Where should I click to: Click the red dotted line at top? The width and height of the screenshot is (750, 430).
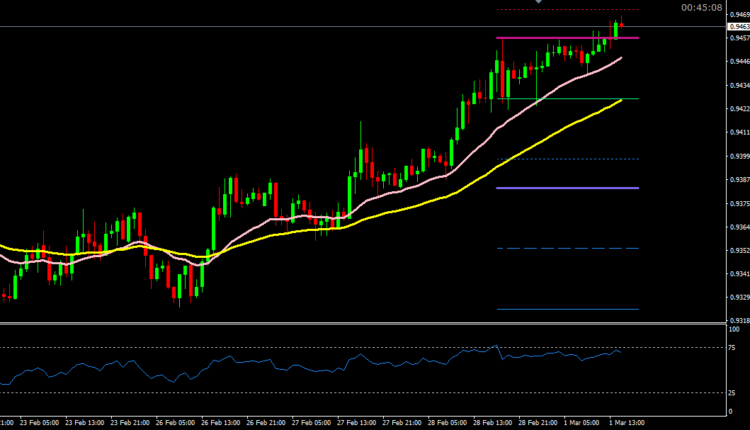pos(560,10)
